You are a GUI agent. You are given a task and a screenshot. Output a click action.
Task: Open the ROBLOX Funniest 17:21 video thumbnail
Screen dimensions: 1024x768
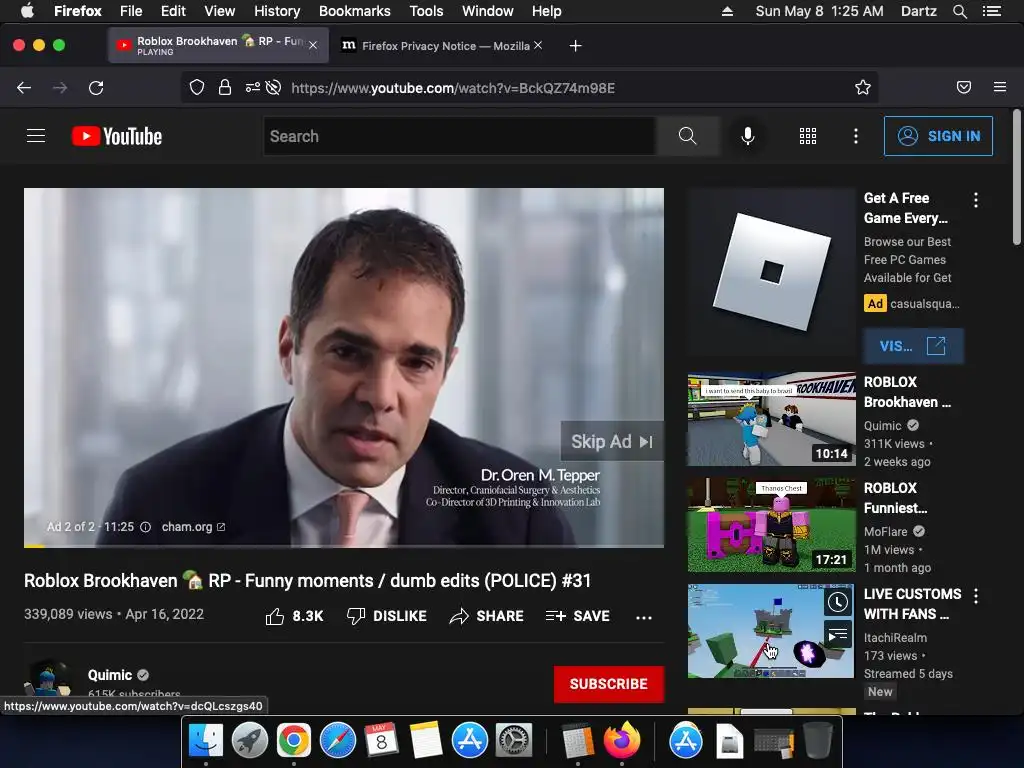[x=771, y=525]
